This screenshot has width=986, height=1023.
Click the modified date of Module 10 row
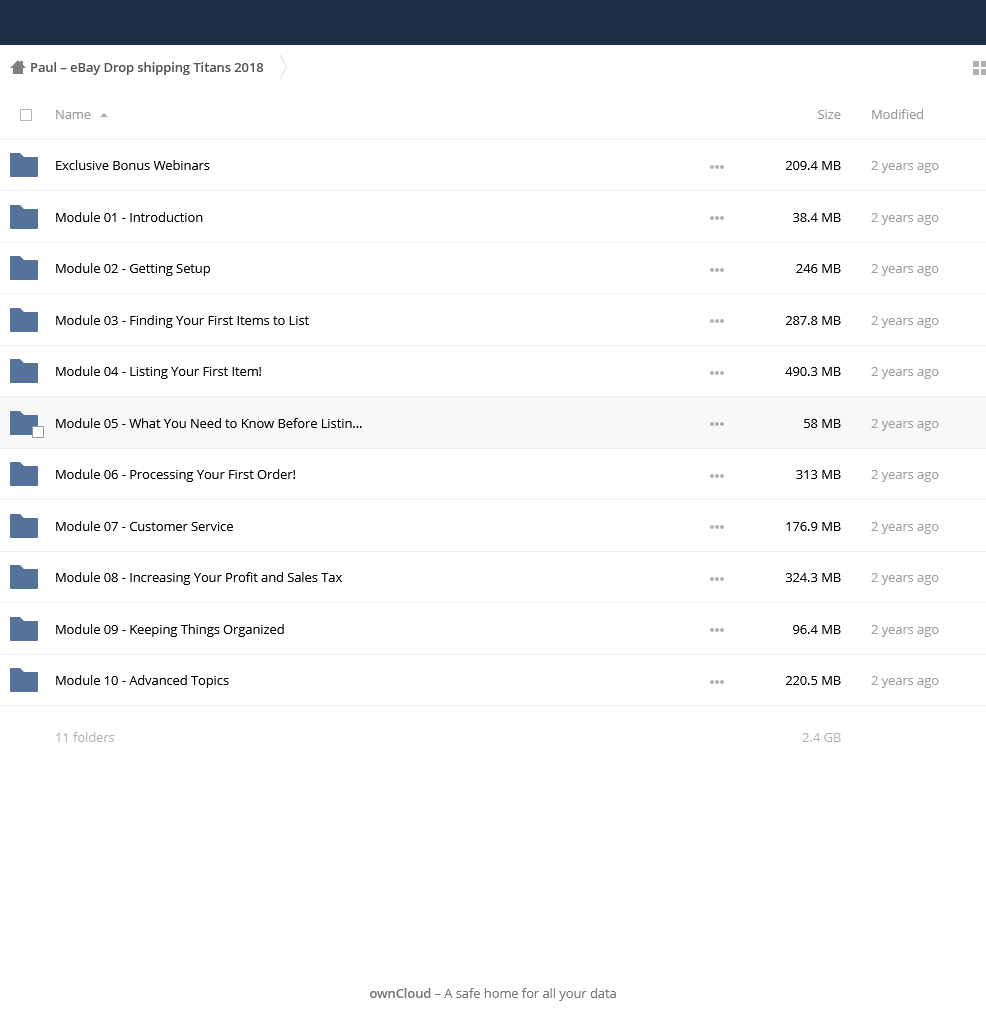point(905,680)
